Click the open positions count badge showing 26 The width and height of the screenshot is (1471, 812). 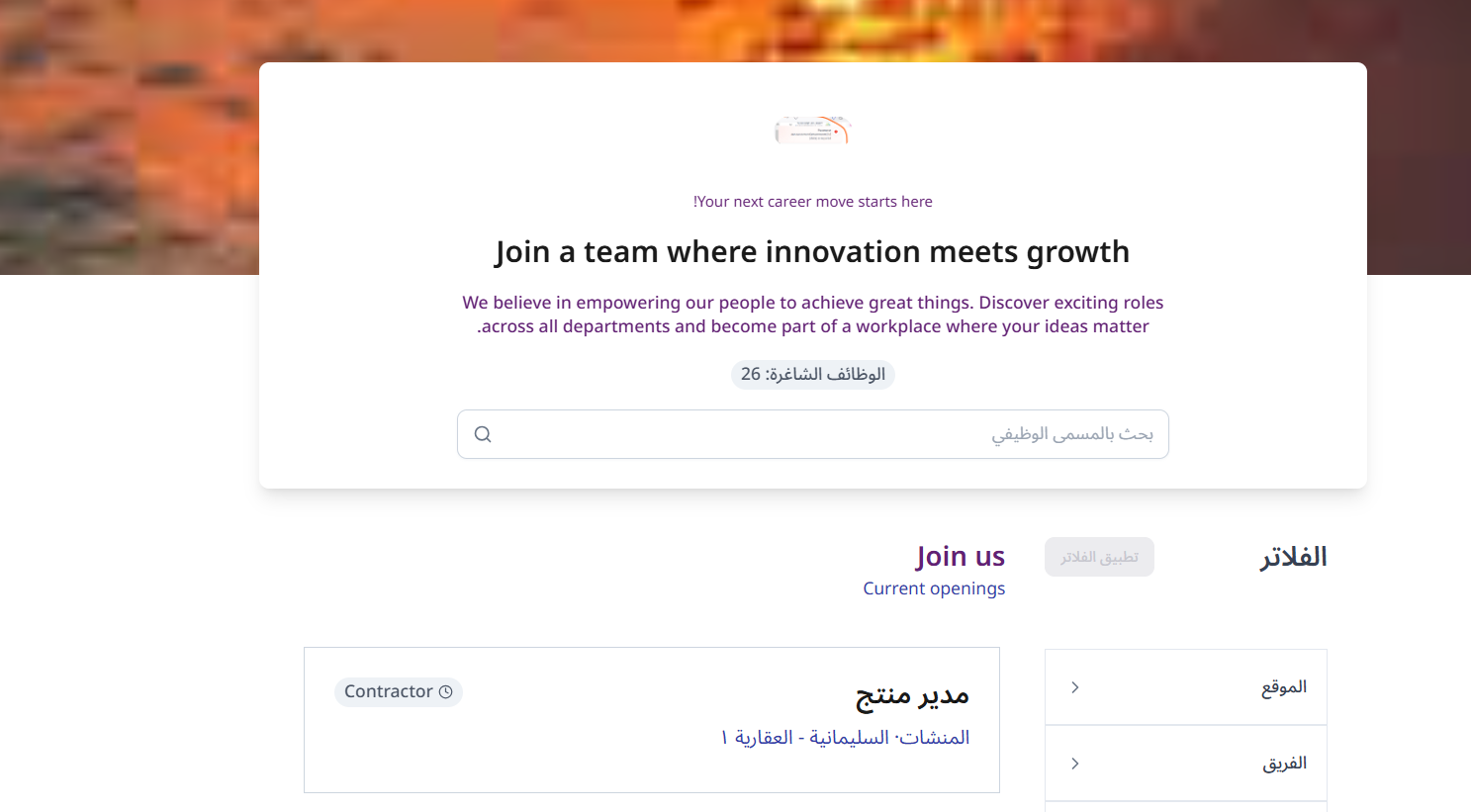pyautogui.click(x=812, y=375)
